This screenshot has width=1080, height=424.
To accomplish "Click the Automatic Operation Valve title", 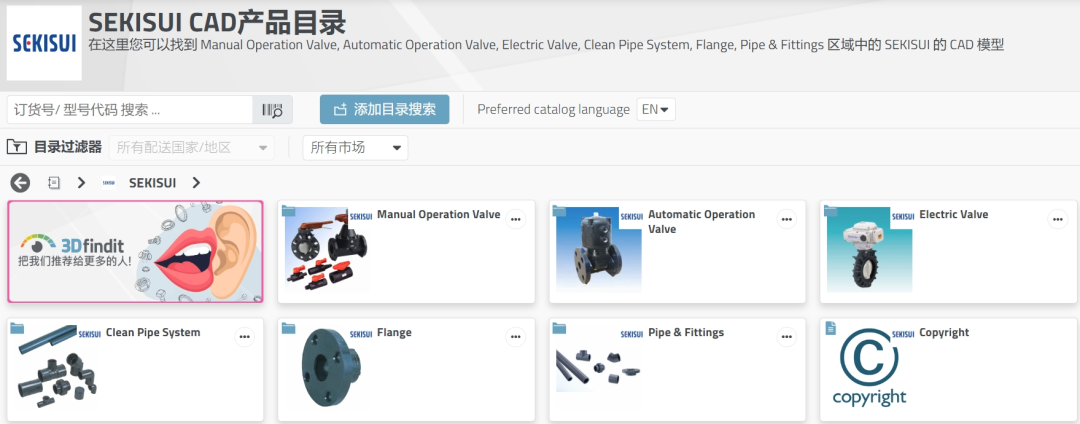I will tap(701, 222).
